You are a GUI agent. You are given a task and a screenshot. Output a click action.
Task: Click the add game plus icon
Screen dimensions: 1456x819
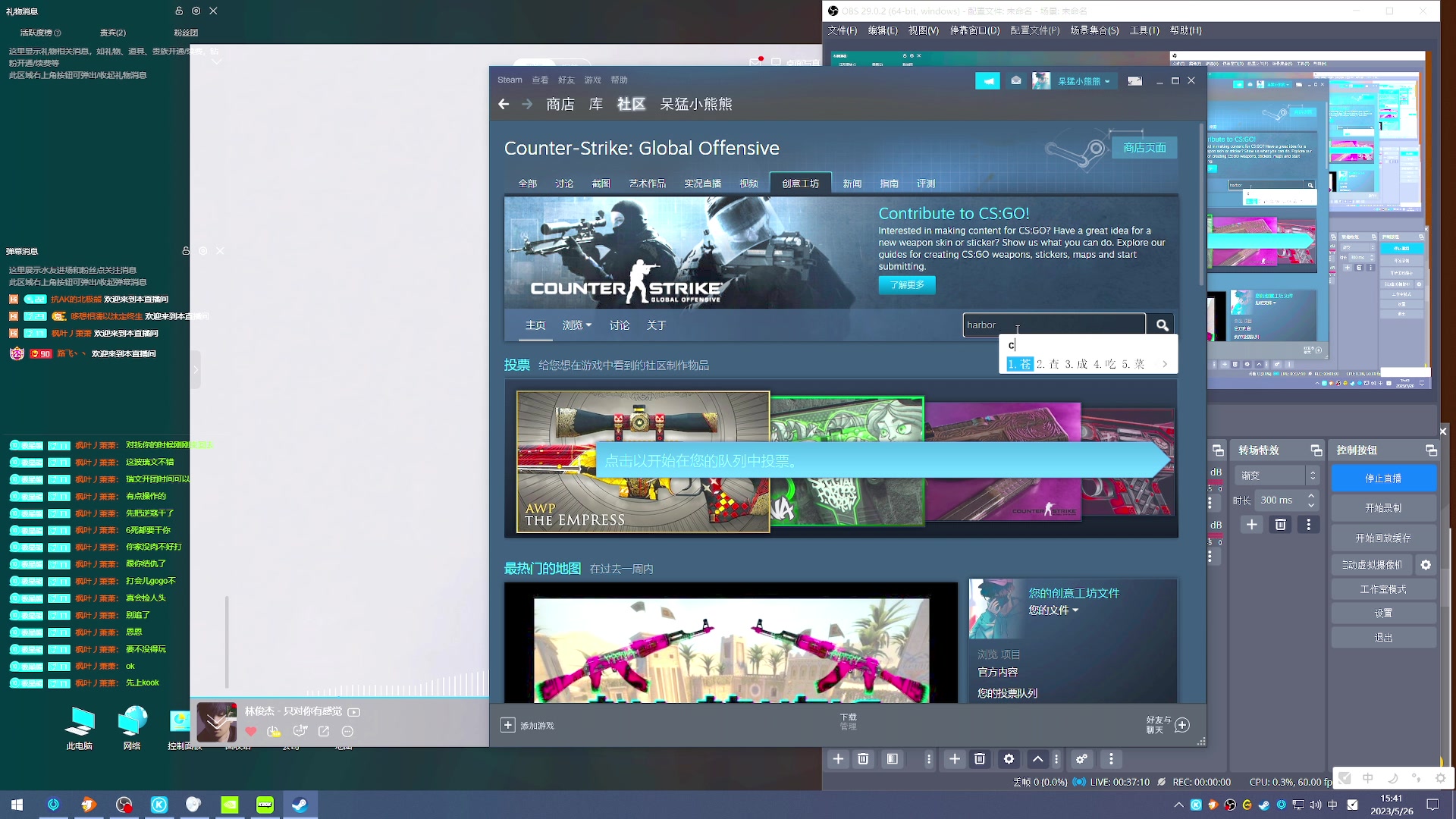(508, 725)
